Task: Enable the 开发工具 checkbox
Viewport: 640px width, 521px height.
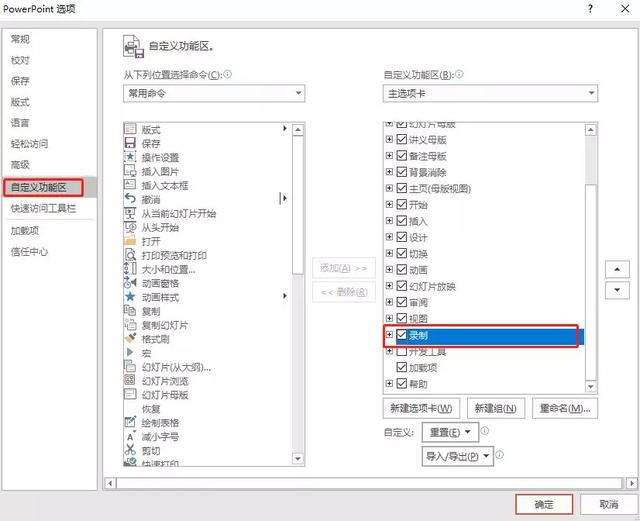Action: (x=402, y=351)
